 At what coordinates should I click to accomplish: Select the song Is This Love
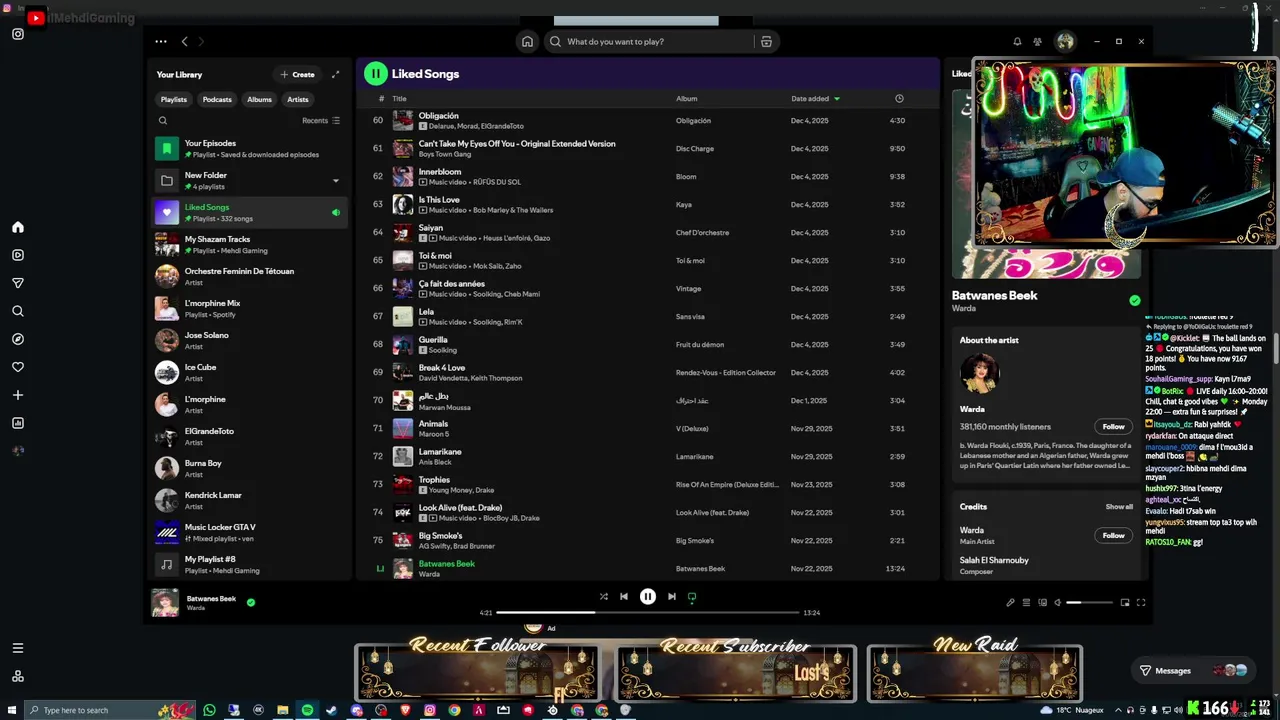tap(438, 200)
